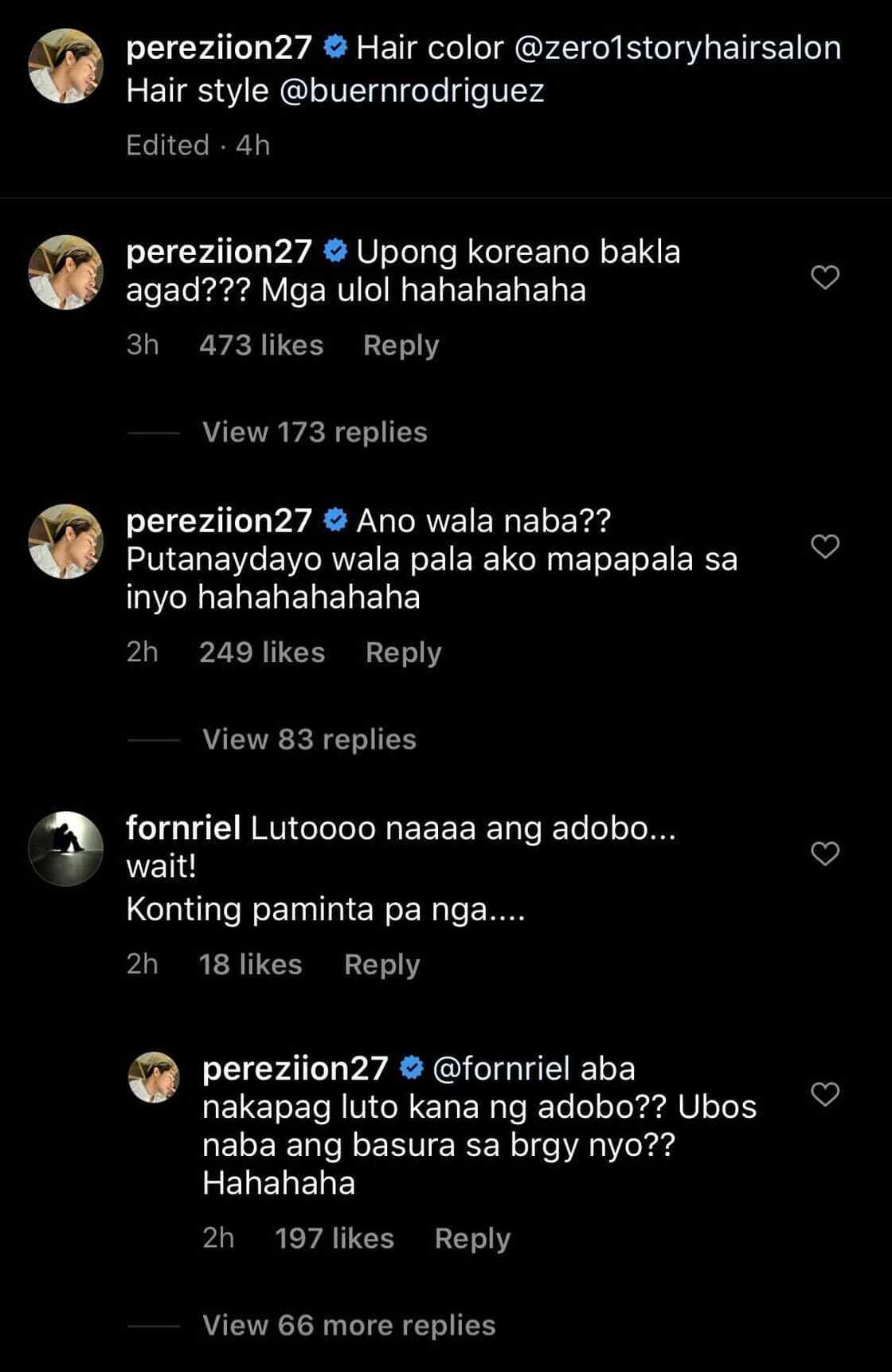This screenshot has height=1372, width=892.
Task: Reply to fornriel's adobo comment
Action: 381,964
